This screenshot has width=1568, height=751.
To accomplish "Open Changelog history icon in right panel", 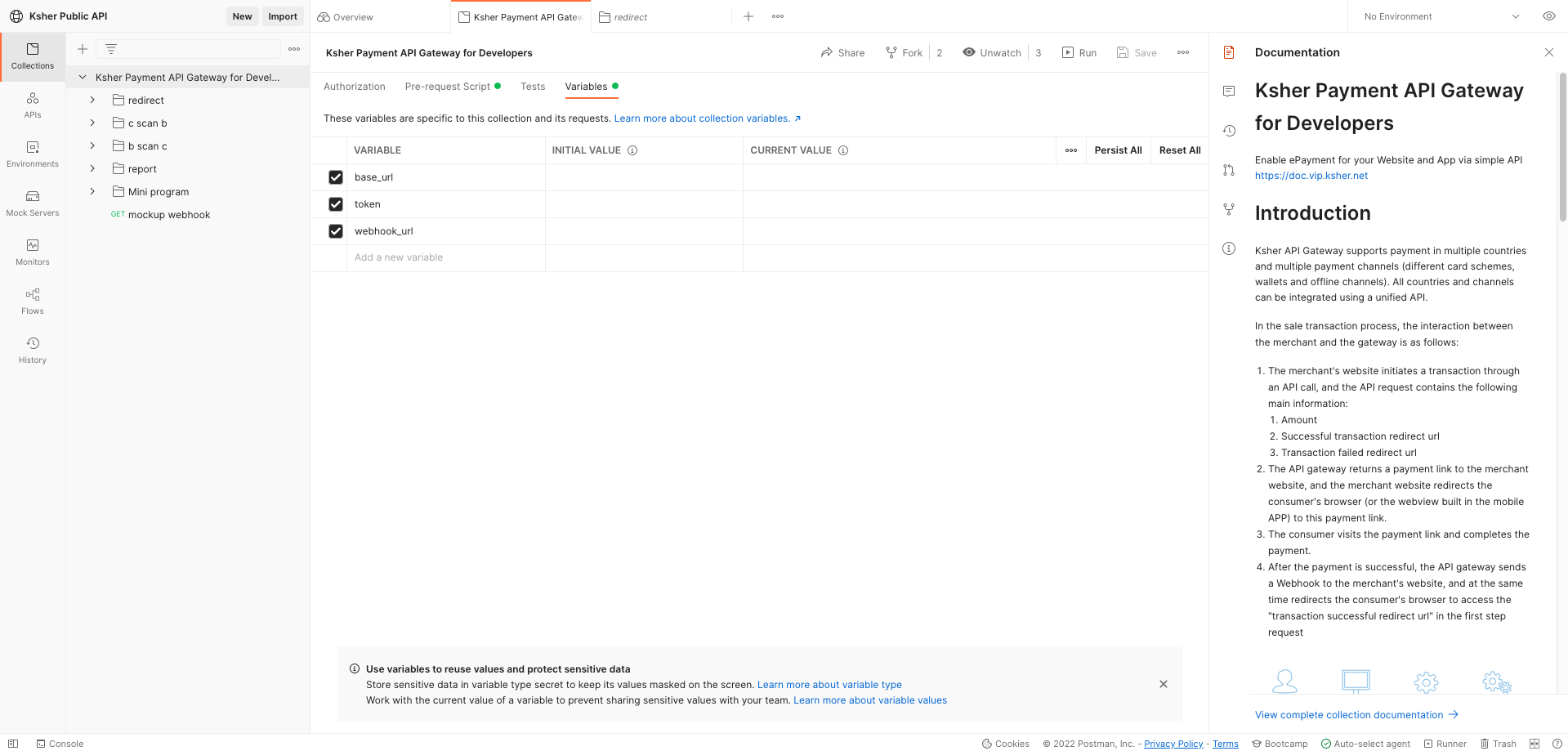I will click(1228, 131).
